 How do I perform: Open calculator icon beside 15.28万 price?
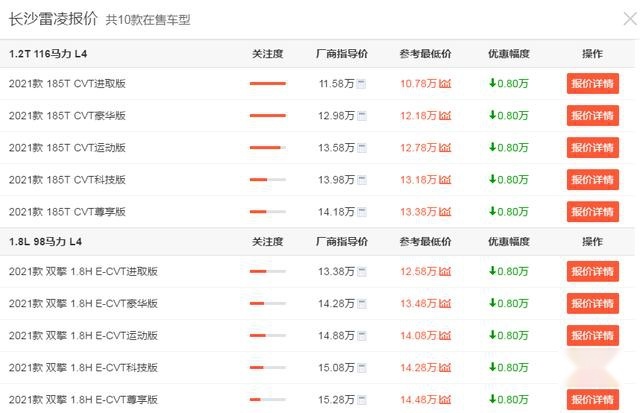click(x=362, y=400)
